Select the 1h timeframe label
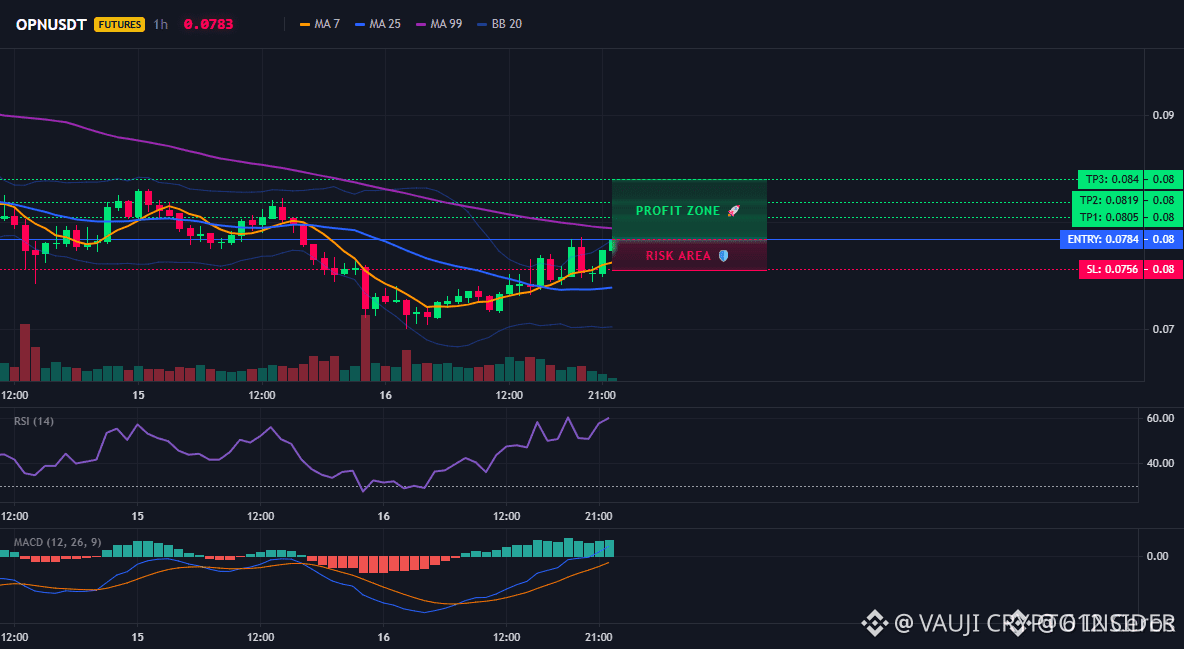 click(x=160, y=24)
